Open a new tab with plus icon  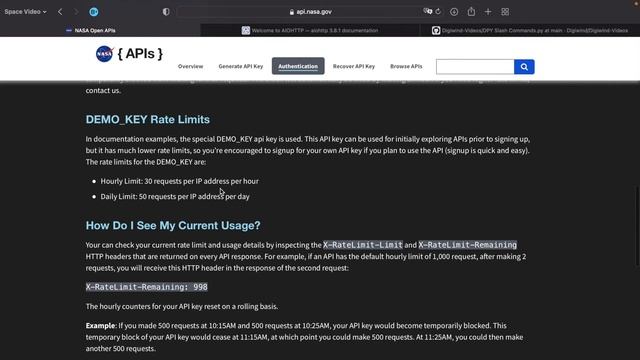(488, 12)
